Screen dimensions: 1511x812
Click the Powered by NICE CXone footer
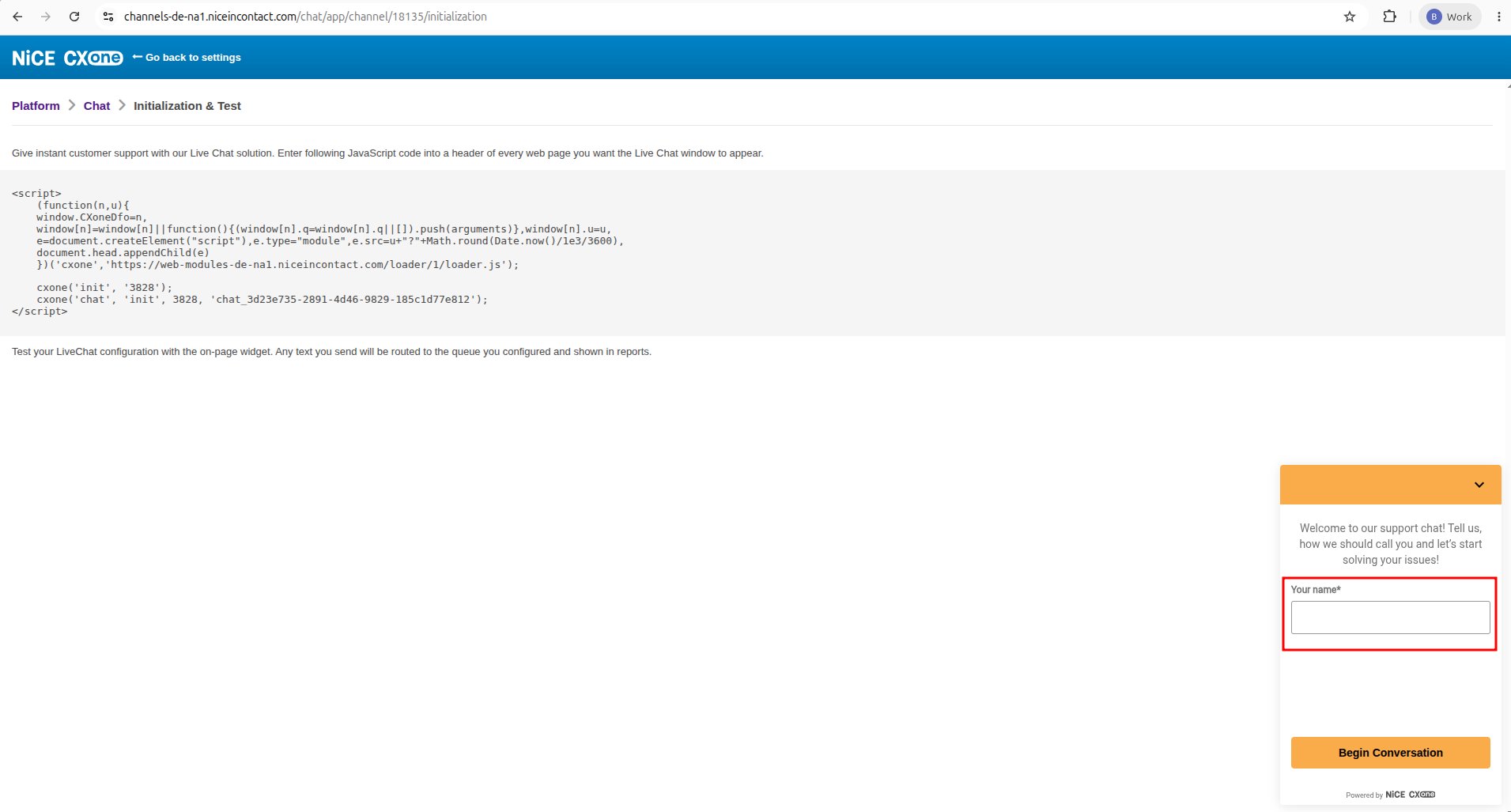pyautogui.click(x=1390, y=795)
